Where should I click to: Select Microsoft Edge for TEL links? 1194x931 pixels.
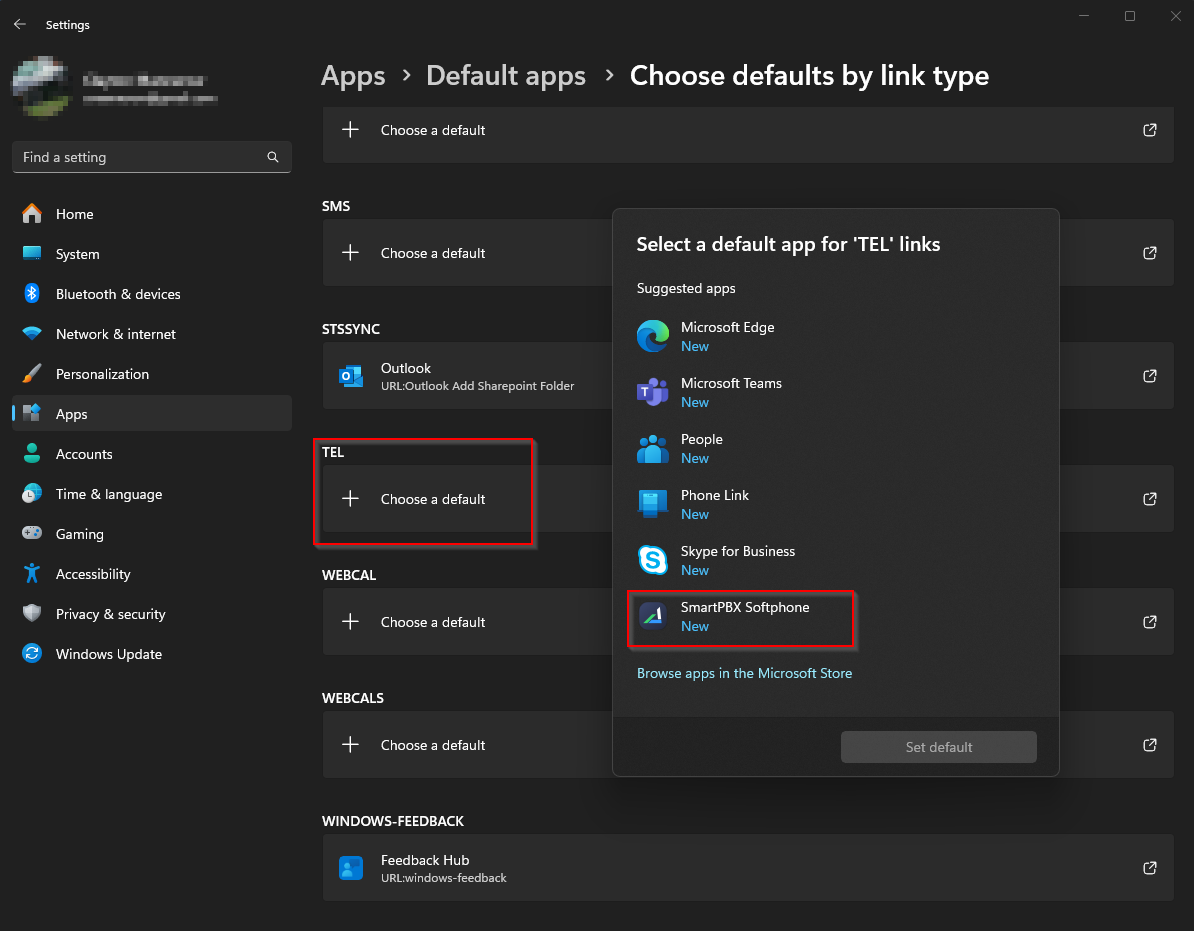[835, 336]
